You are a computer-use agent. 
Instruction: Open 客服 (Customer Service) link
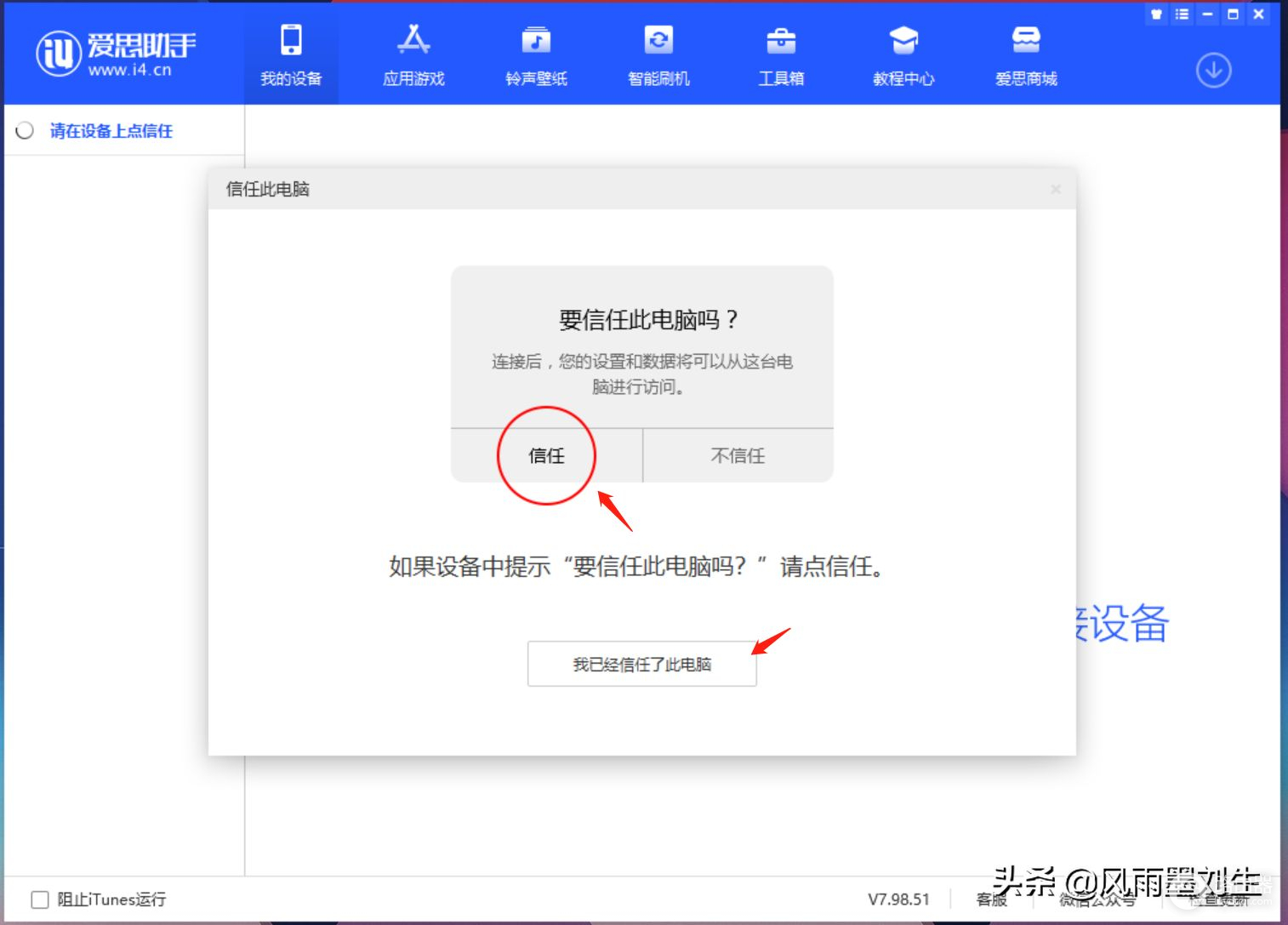[991, 899]
